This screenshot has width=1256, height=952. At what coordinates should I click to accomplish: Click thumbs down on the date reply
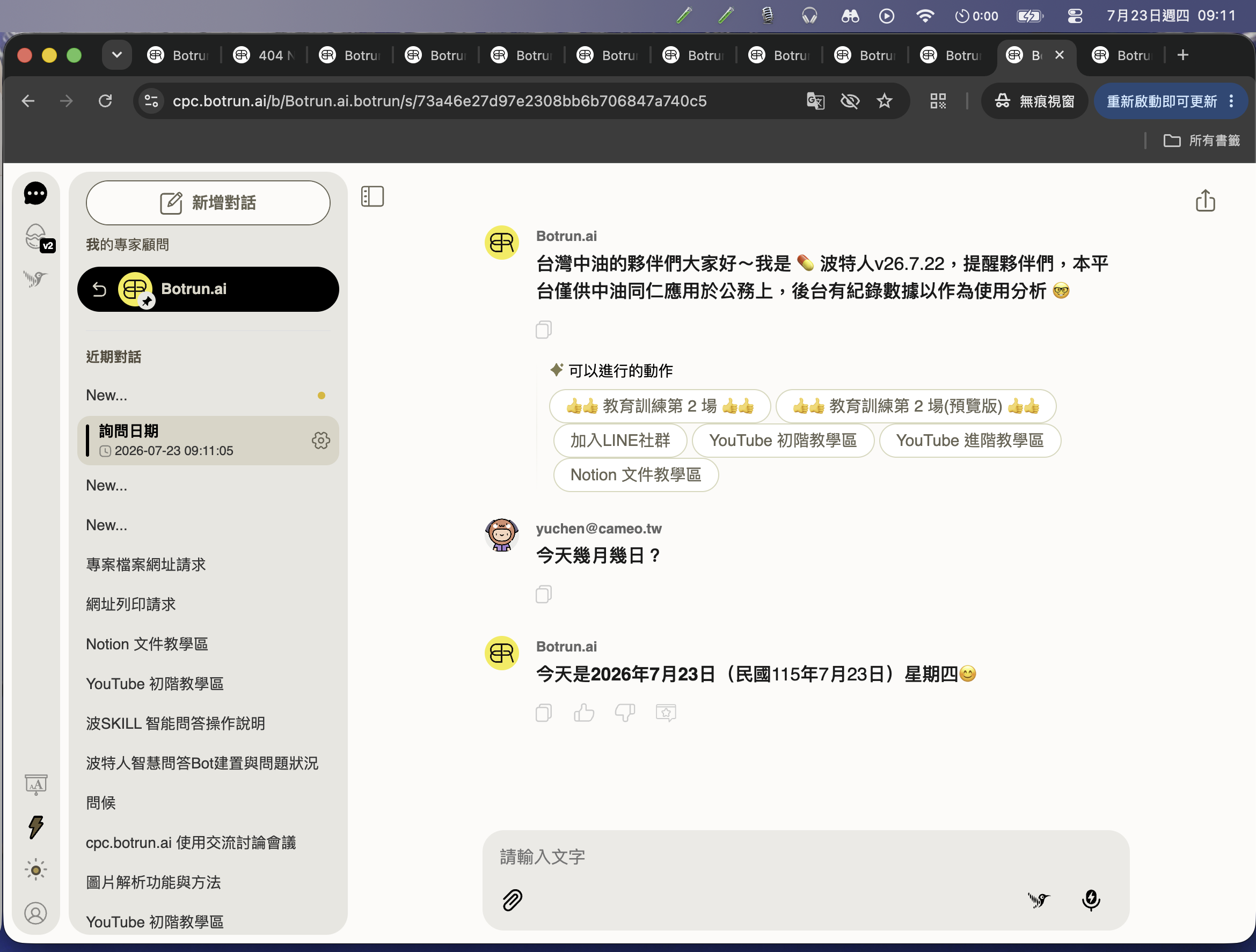pos(625,713)
